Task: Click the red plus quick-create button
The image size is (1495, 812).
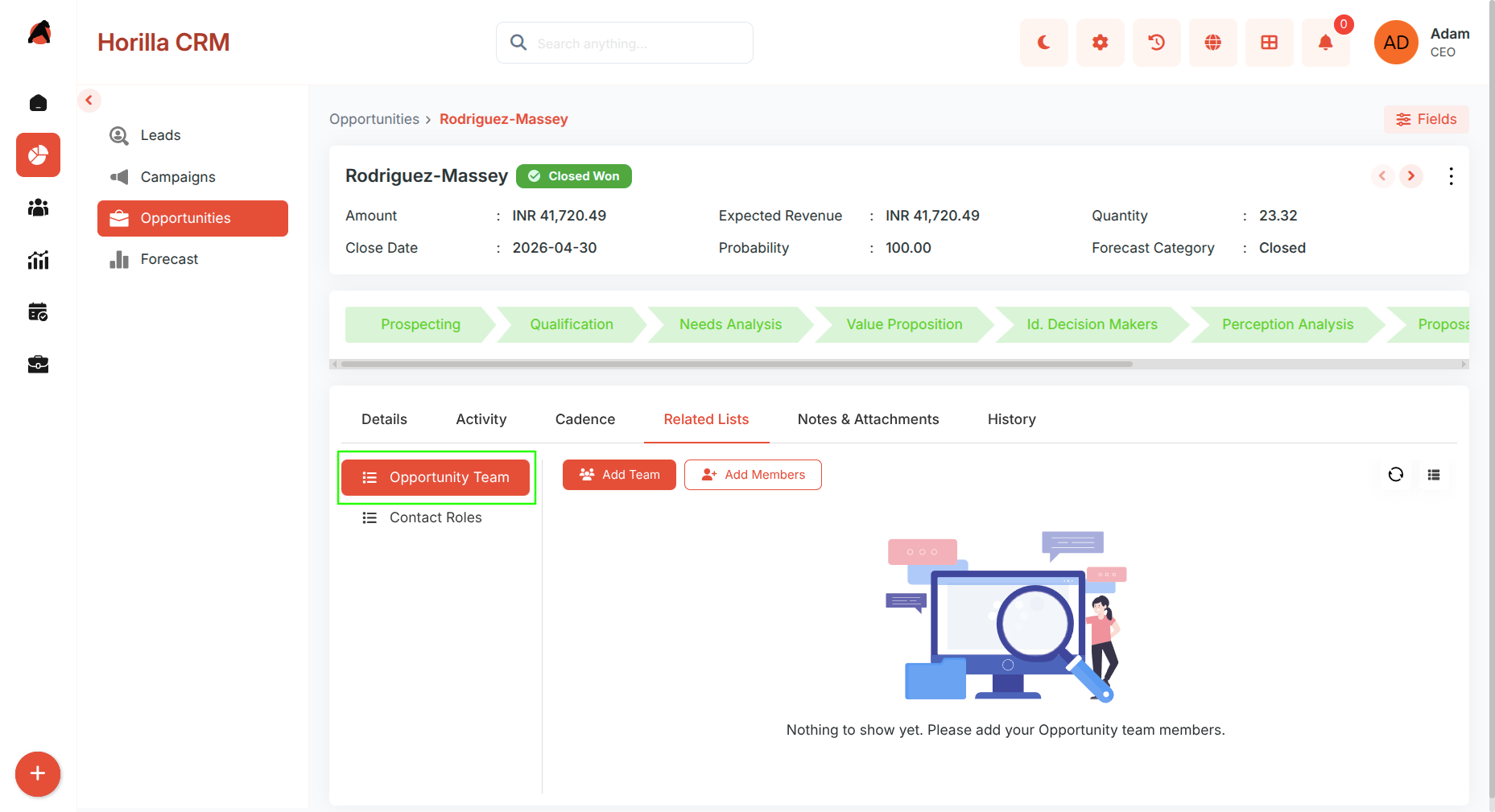Action: click(x=38, y=774)
